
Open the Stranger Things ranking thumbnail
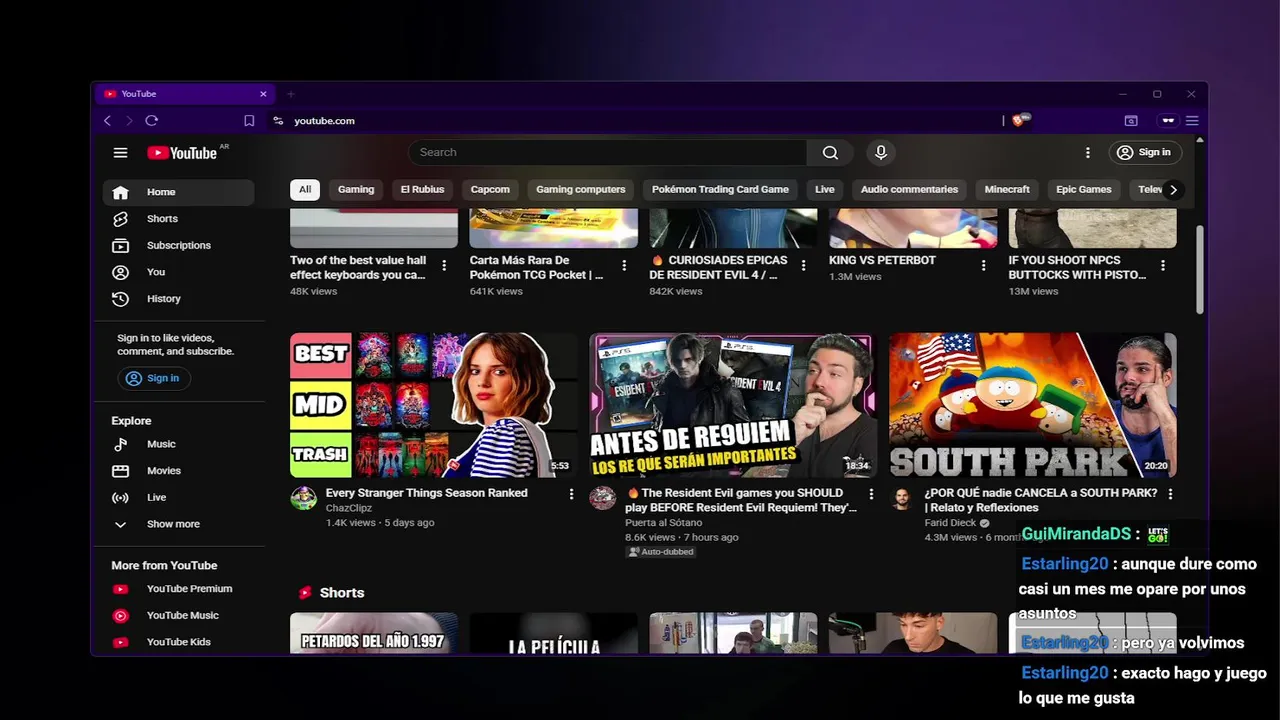[x=434, y=405]
